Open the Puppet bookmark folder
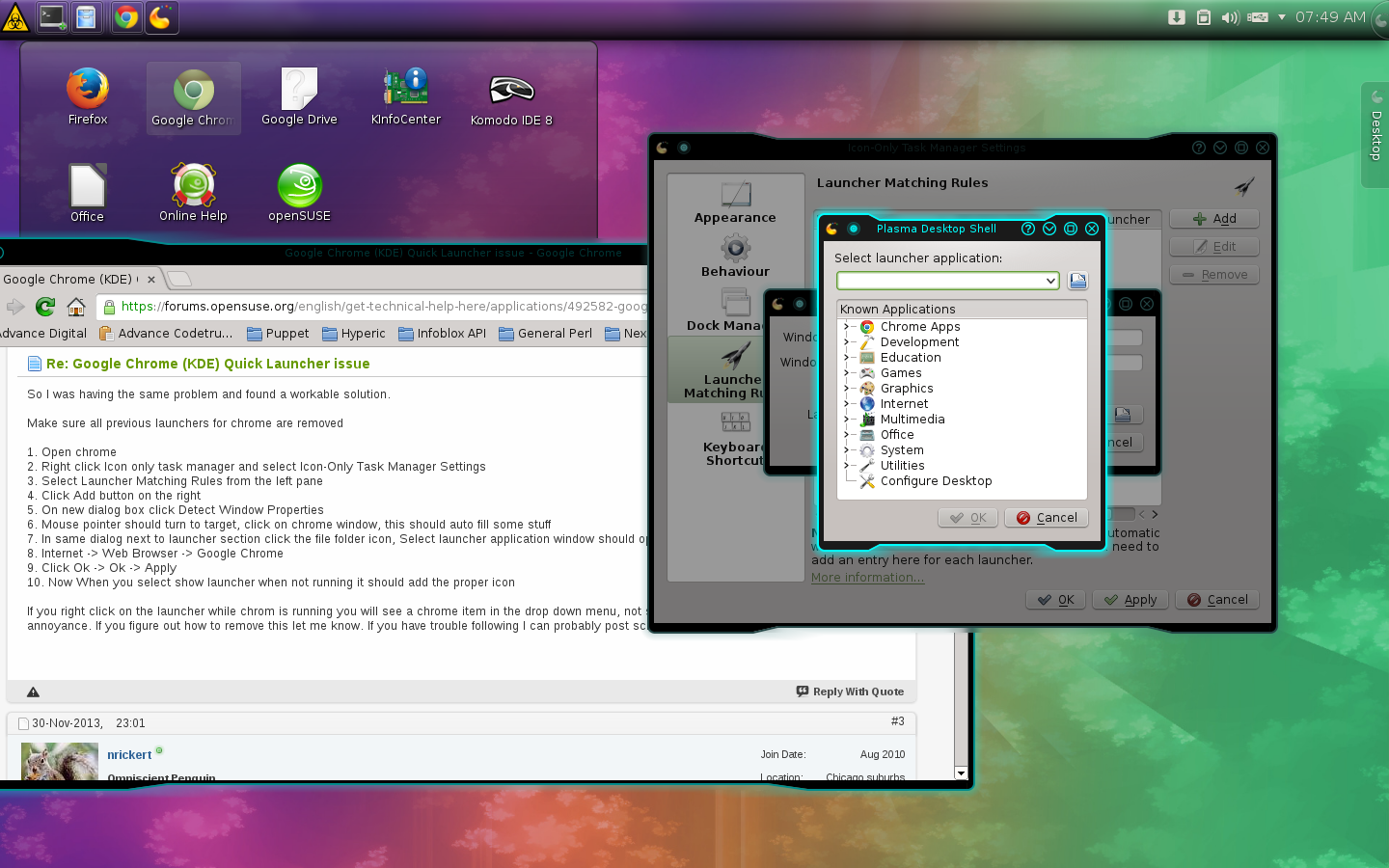 click(x=278, y=334)
